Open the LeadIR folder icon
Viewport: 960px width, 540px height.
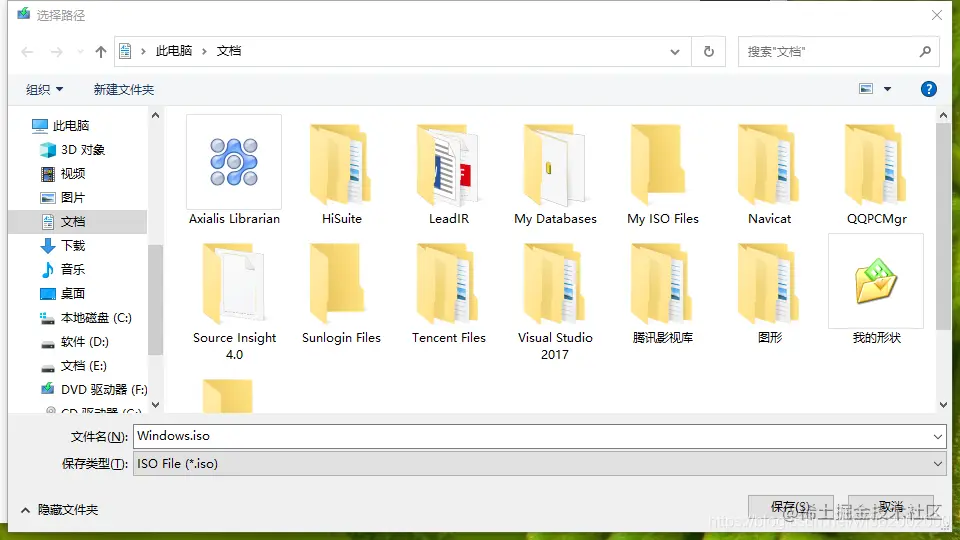[x=448, y=164]
